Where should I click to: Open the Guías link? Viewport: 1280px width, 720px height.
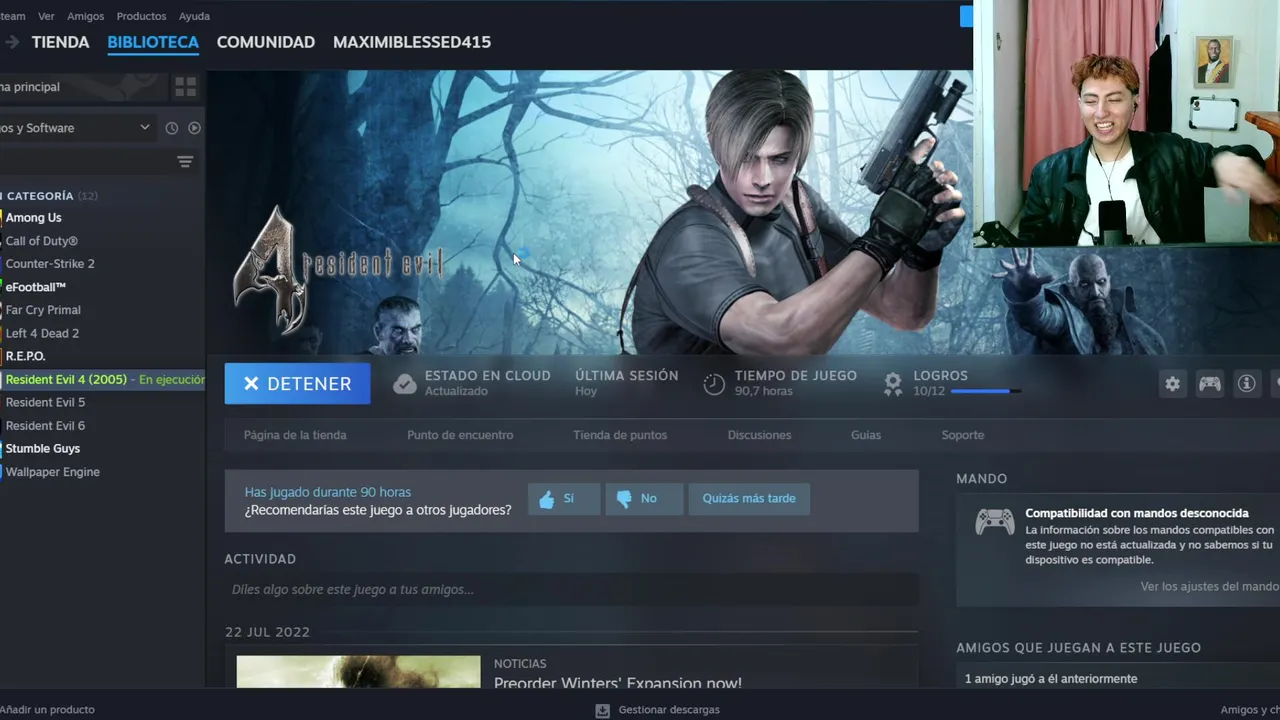(x=866, y=435)
